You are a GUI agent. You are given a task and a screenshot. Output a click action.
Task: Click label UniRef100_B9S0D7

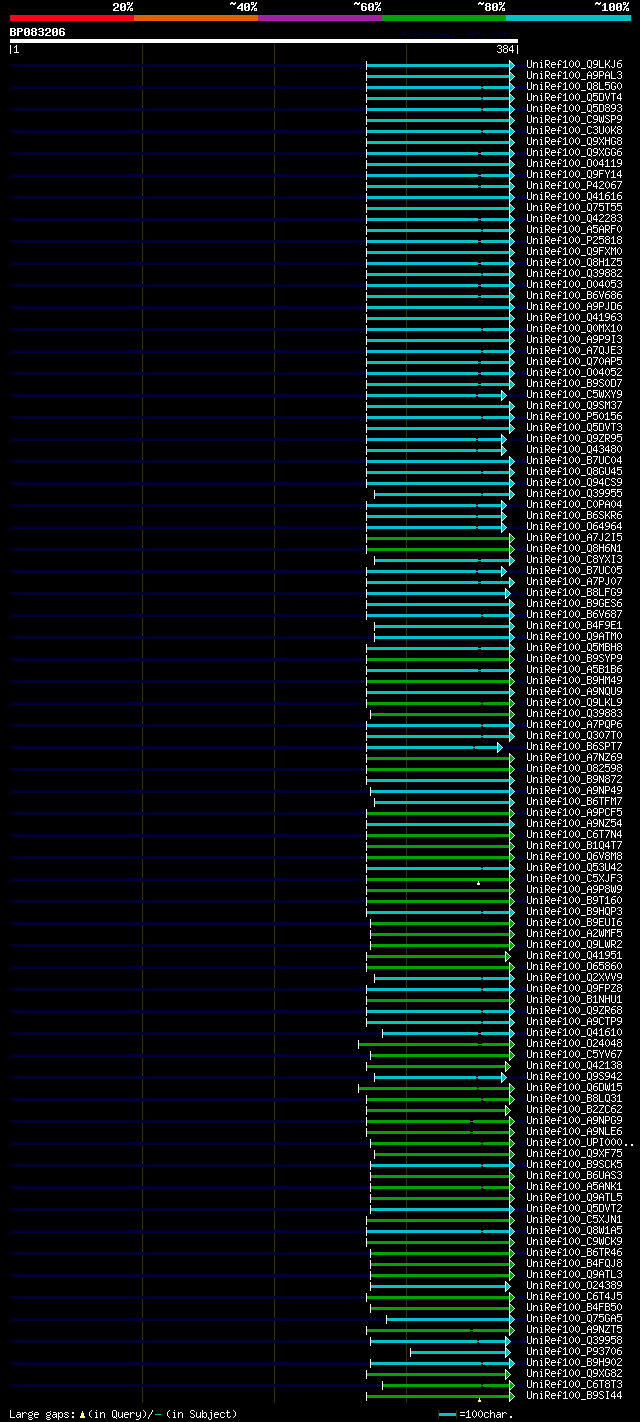pos(574,383)
